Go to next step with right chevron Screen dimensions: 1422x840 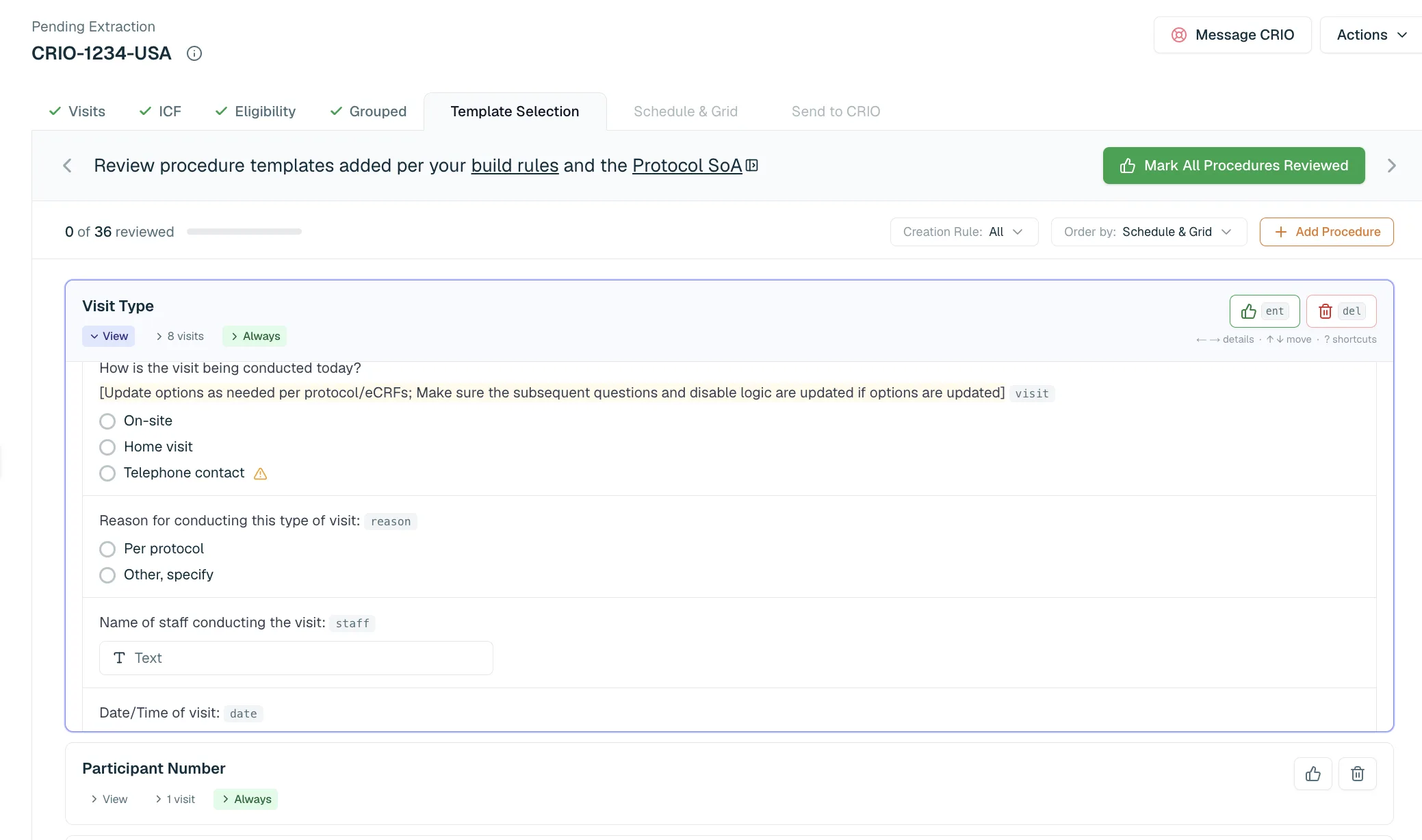pos(1391,166)
